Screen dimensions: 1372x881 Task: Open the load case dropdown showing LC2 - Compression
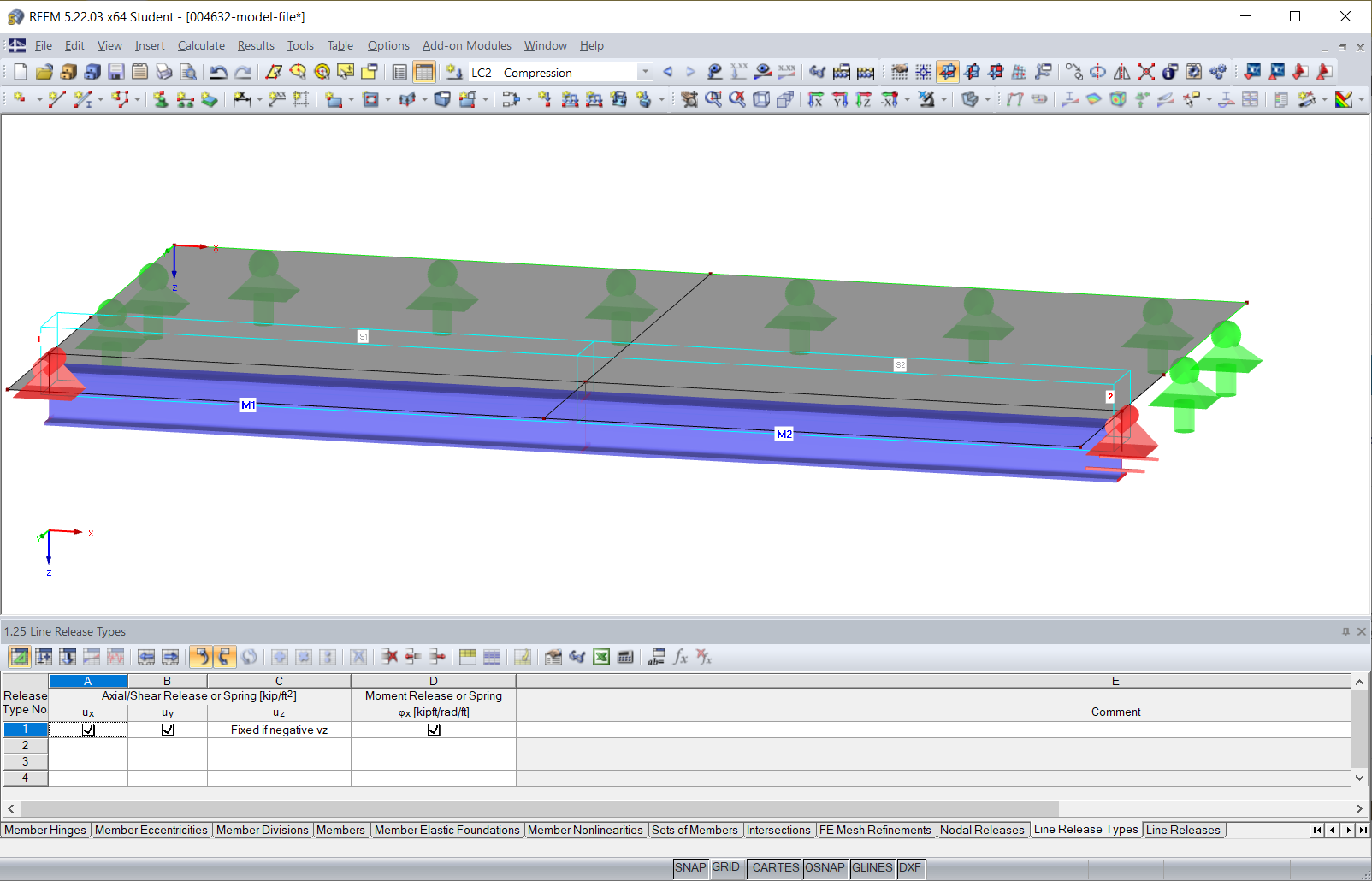pyautogui.click(x=646, y=73)
